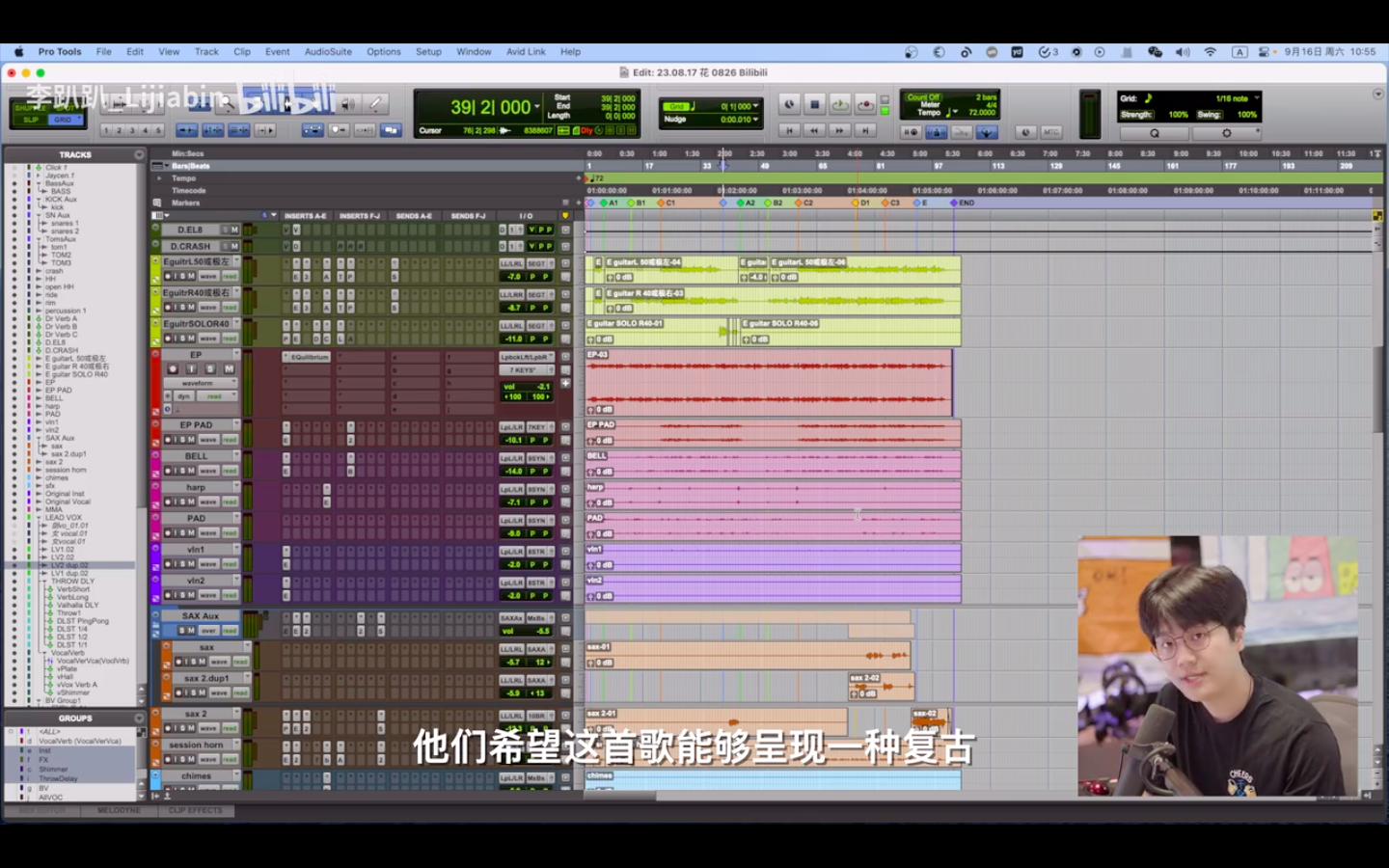The height and width of the screenshot is (868, 1389).
Task: Click the Go to End transport button
Action: 865,130
